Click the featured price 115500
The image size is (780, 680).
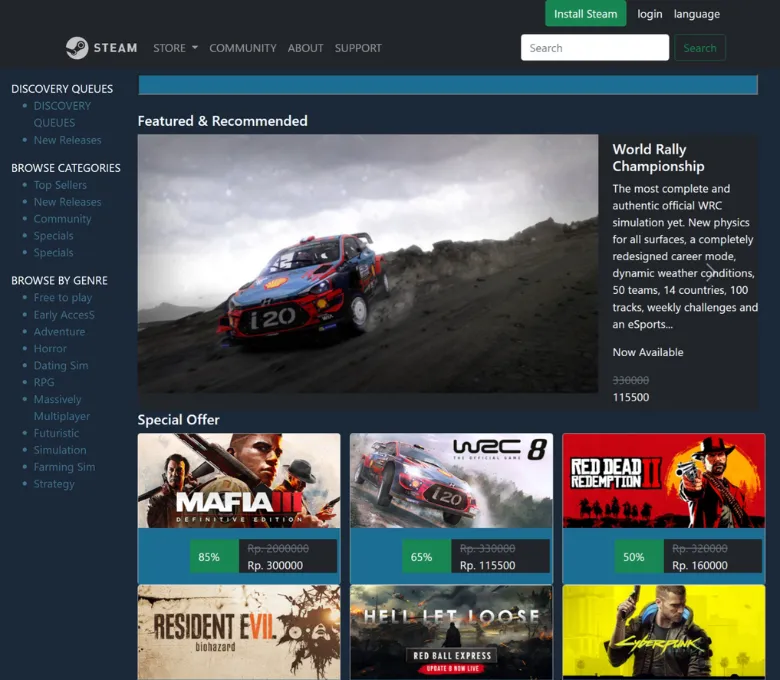pyautogui.click(x=631, y=397)
